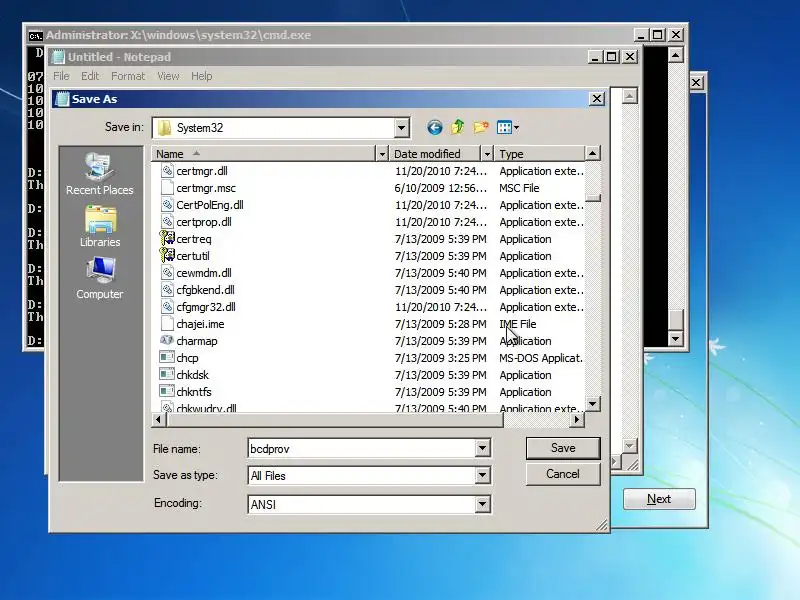
Task: Click the cmd.exe icon in the Administrator title bar
Action: click(36, 36)
